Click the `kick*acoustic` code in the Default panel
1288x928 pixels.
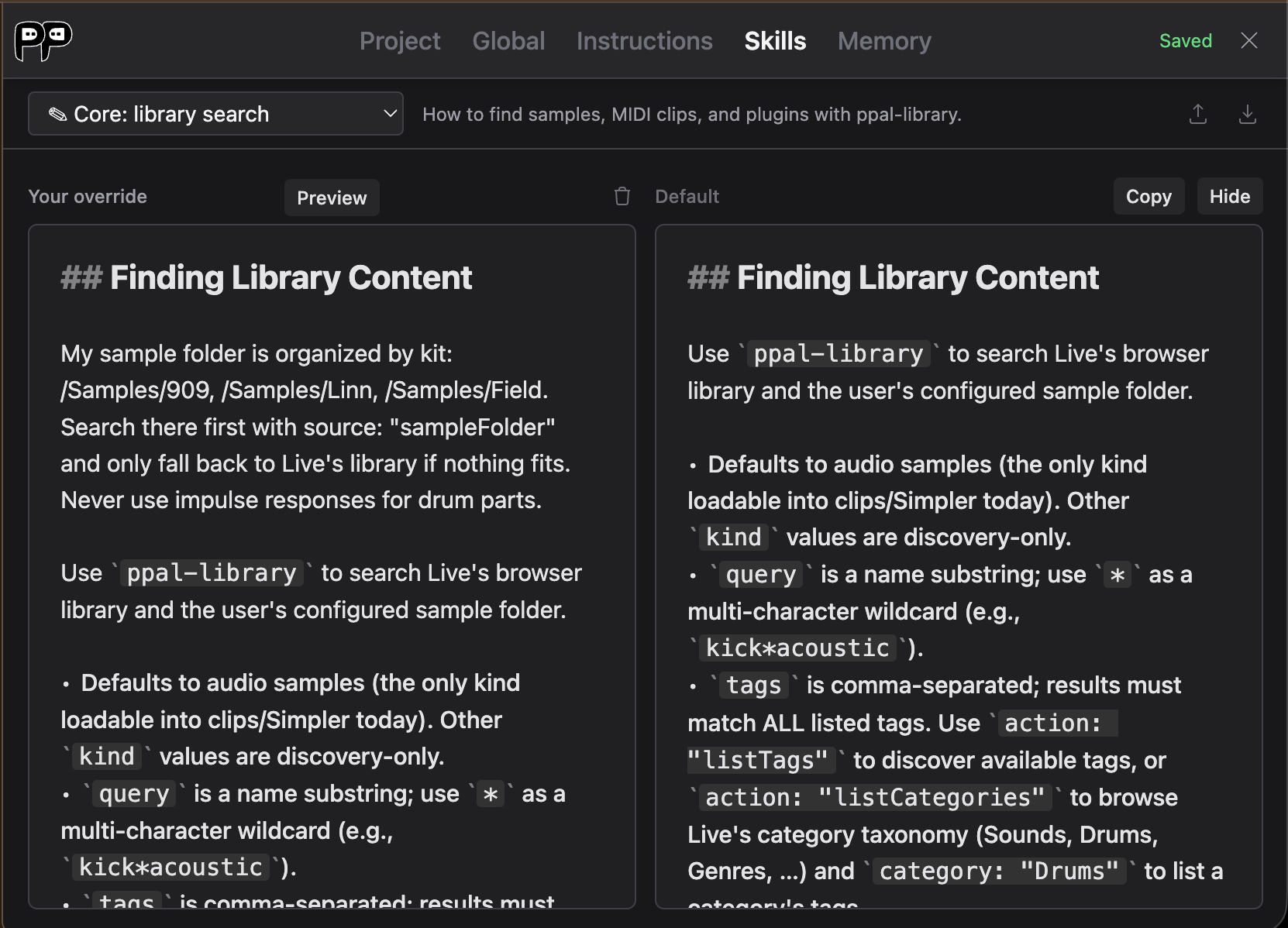pyautogui.click(x=797, y=648)
